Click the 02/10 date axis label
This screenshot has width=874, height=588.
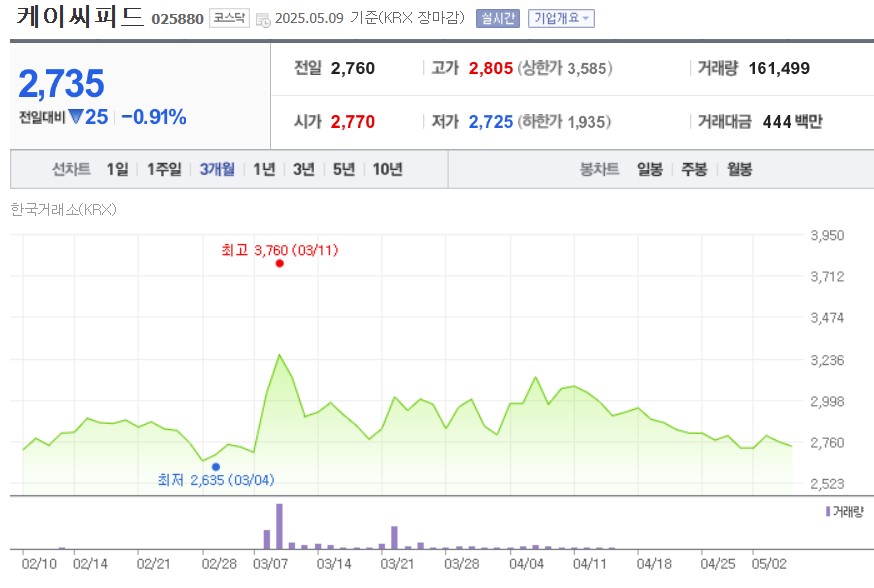(39, 564)
